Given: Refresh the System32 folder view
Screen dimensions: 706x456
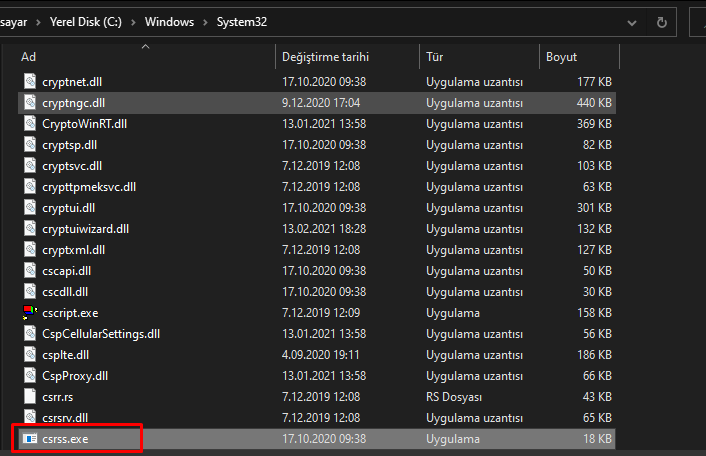Looking at the screenshot, I should tap(661, 22).
